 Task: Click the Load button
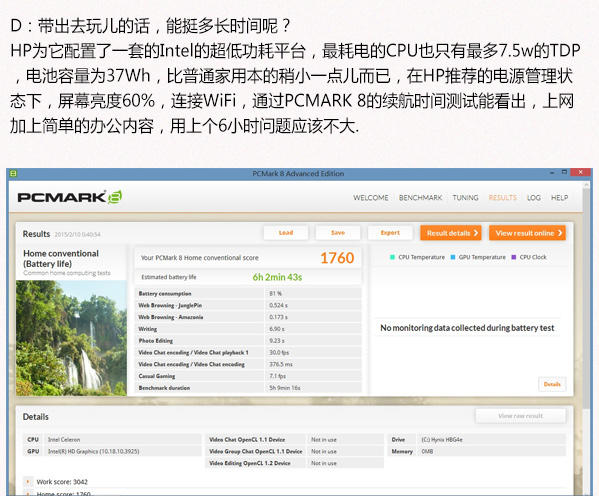286,233
